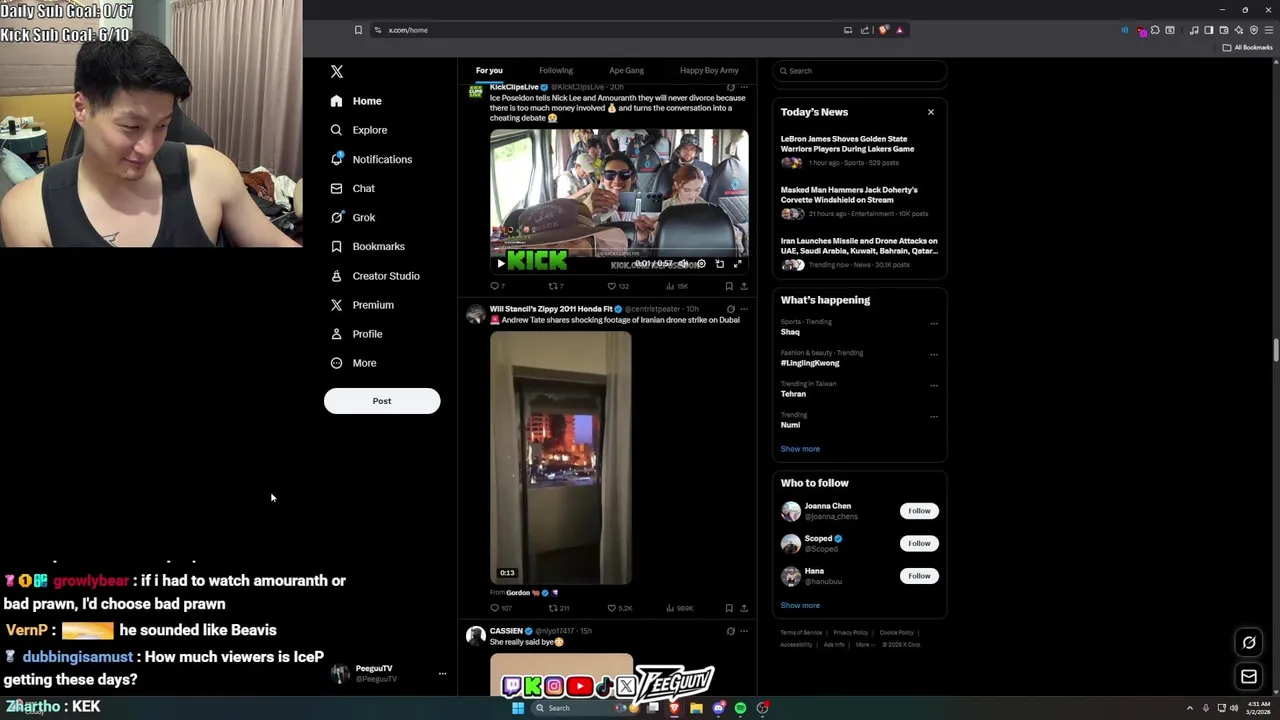
Task: Open More options on CASSIEN post
Action: [744, 631]
